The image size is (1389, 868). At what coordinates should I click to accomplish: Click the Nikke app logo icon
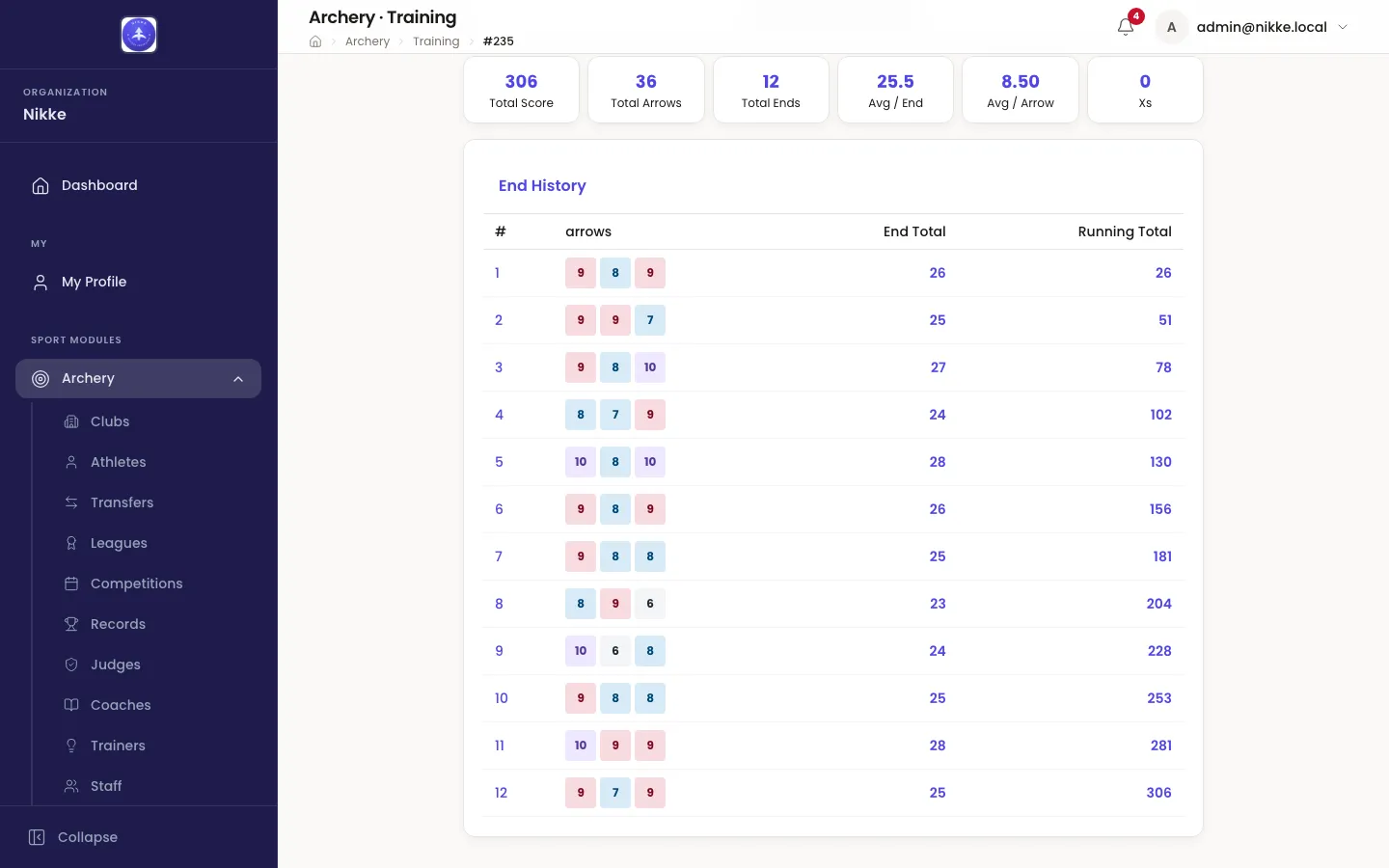pos(139,35)
